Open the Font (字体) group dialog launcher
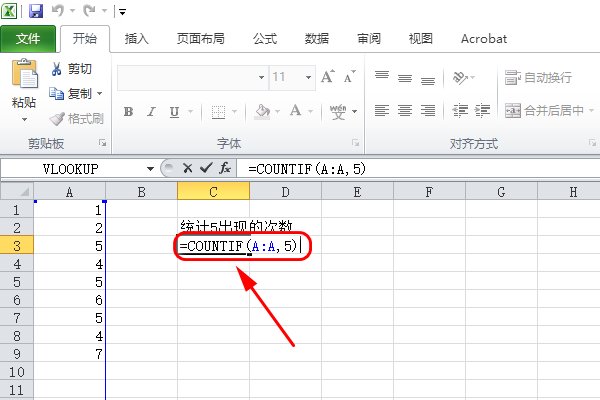 [x=355, y=143]
